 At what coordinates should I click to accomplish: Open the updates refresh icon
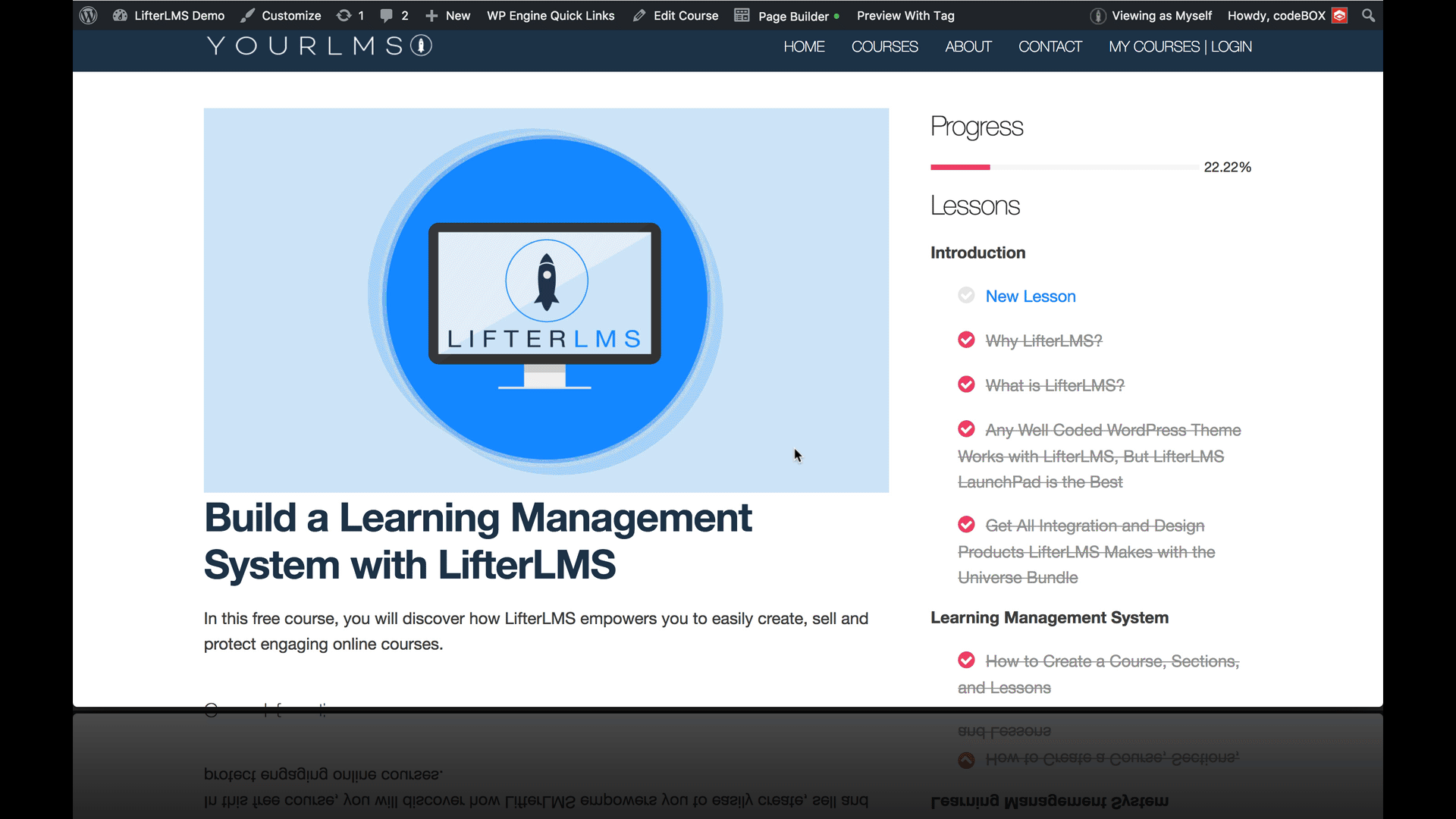[344, 15]
